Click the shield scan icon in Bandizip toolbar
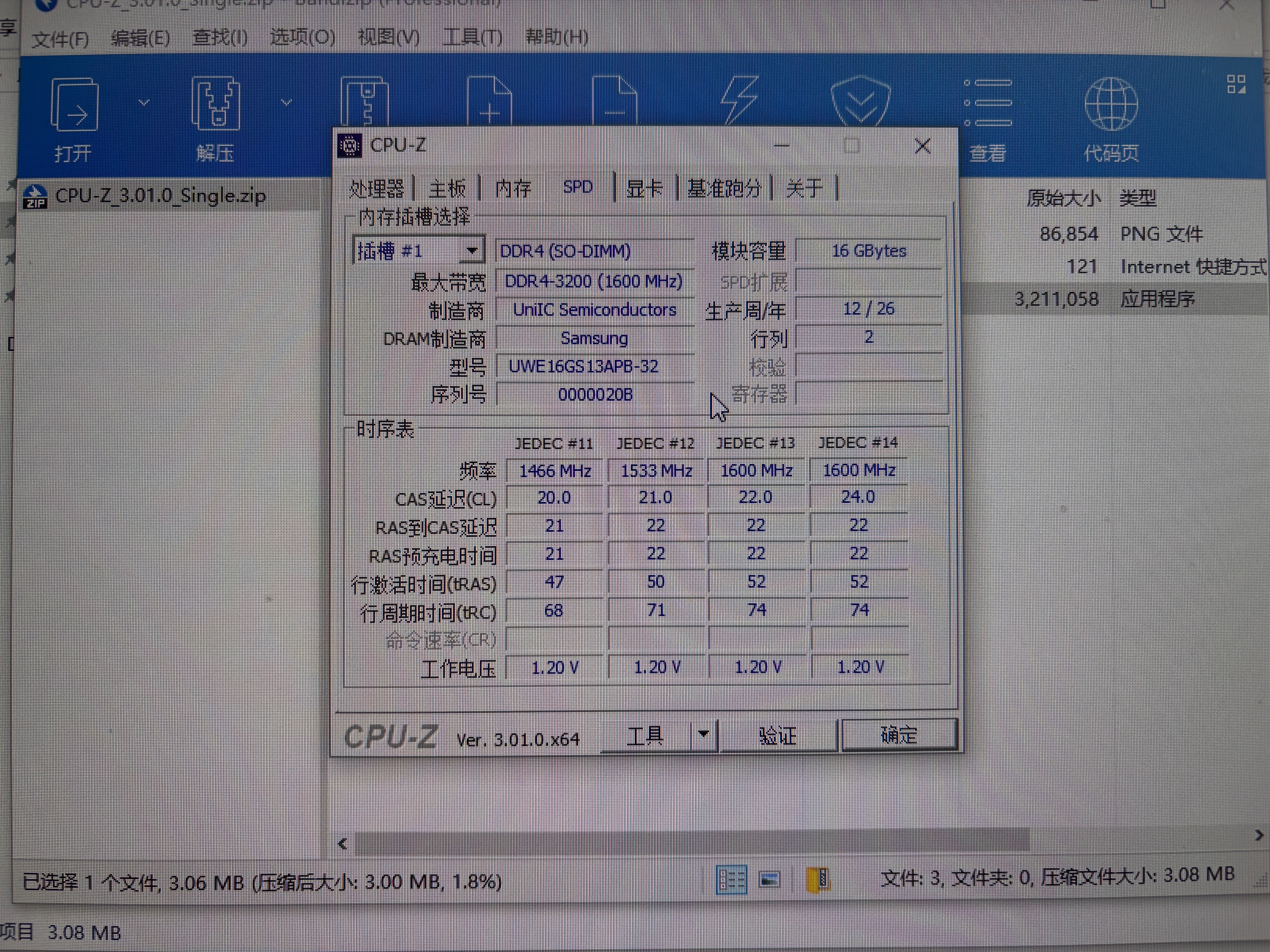The height and width of the screenshot is (952, 1270). 860,101
